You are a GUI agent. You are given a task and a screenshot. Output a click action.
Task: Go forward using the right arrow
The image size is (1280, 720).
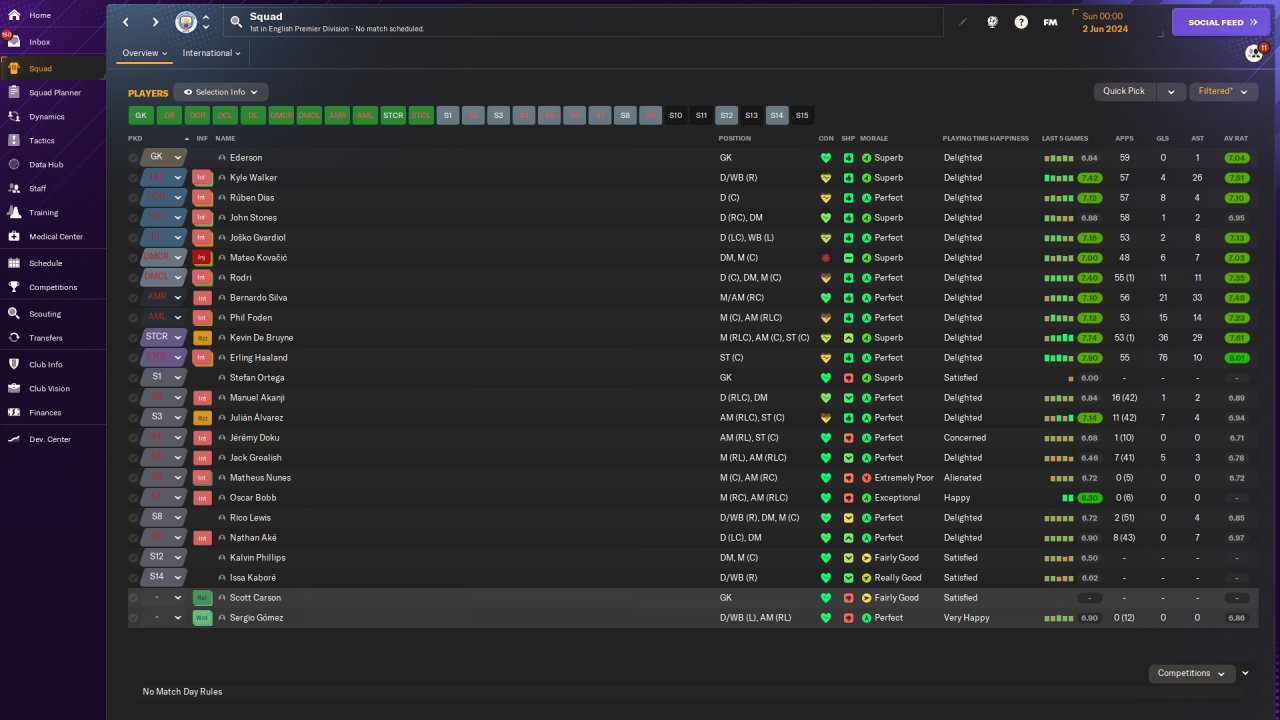pyautogui.click(x=155, y=22)
